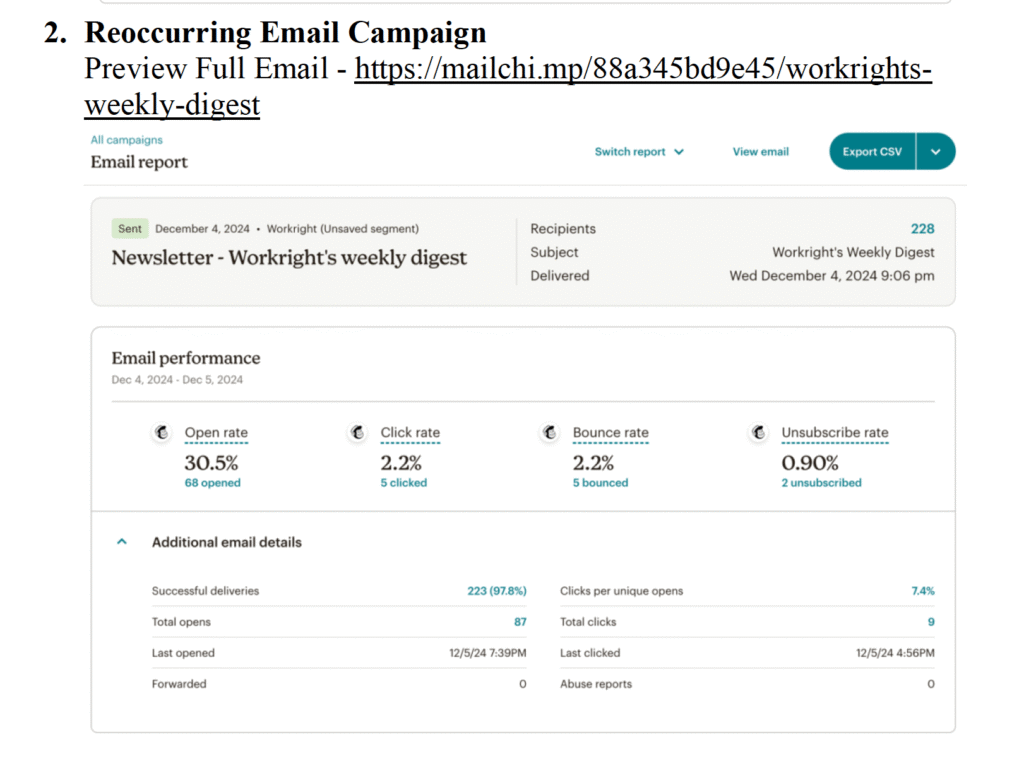Click the 228 recipients count
The height and width of the screenshot is (771, 1024).
[922, 229]
